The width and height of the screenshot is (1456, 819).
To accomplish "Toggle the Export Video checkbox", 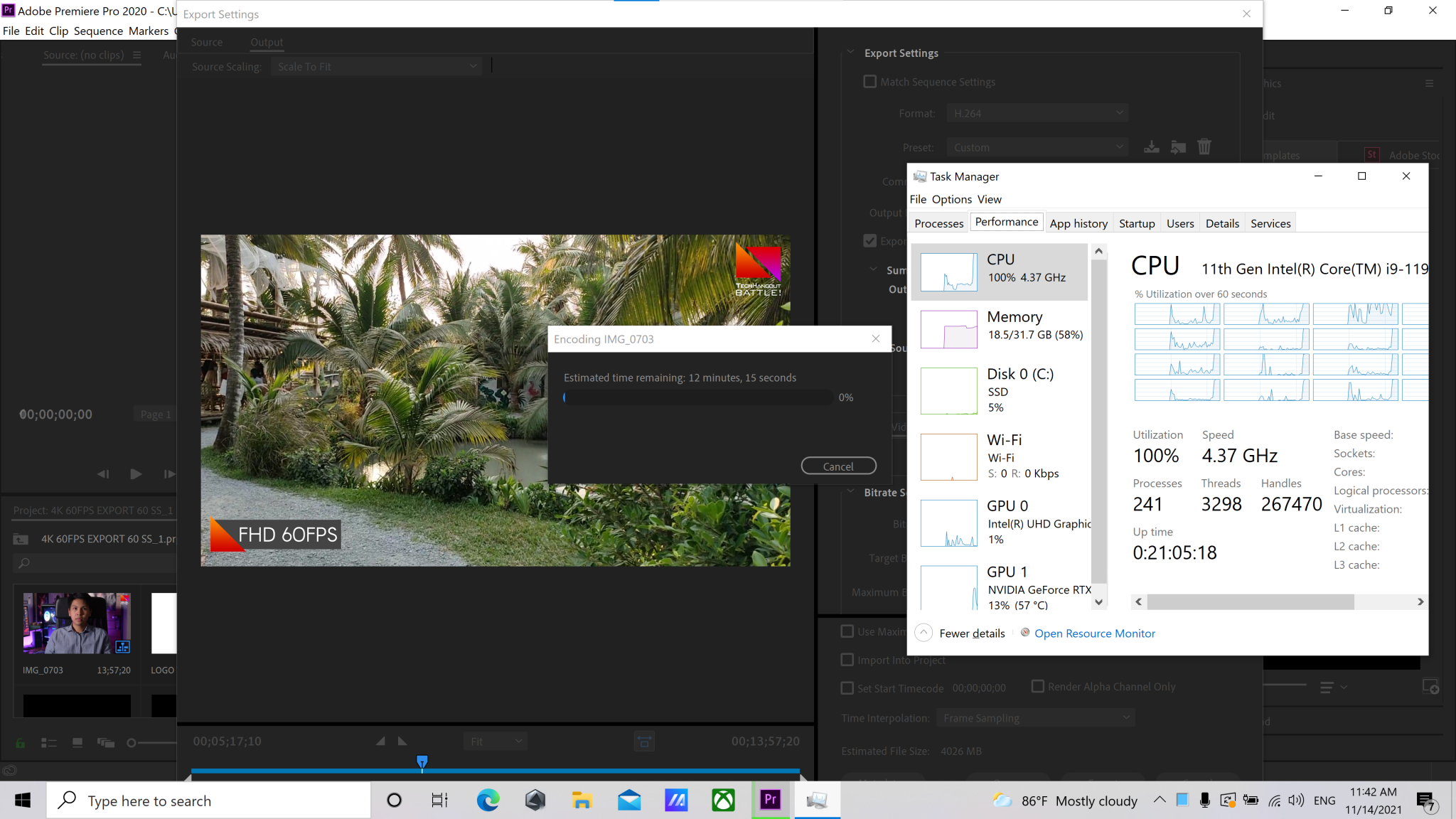I will click(x=869, y=241).
